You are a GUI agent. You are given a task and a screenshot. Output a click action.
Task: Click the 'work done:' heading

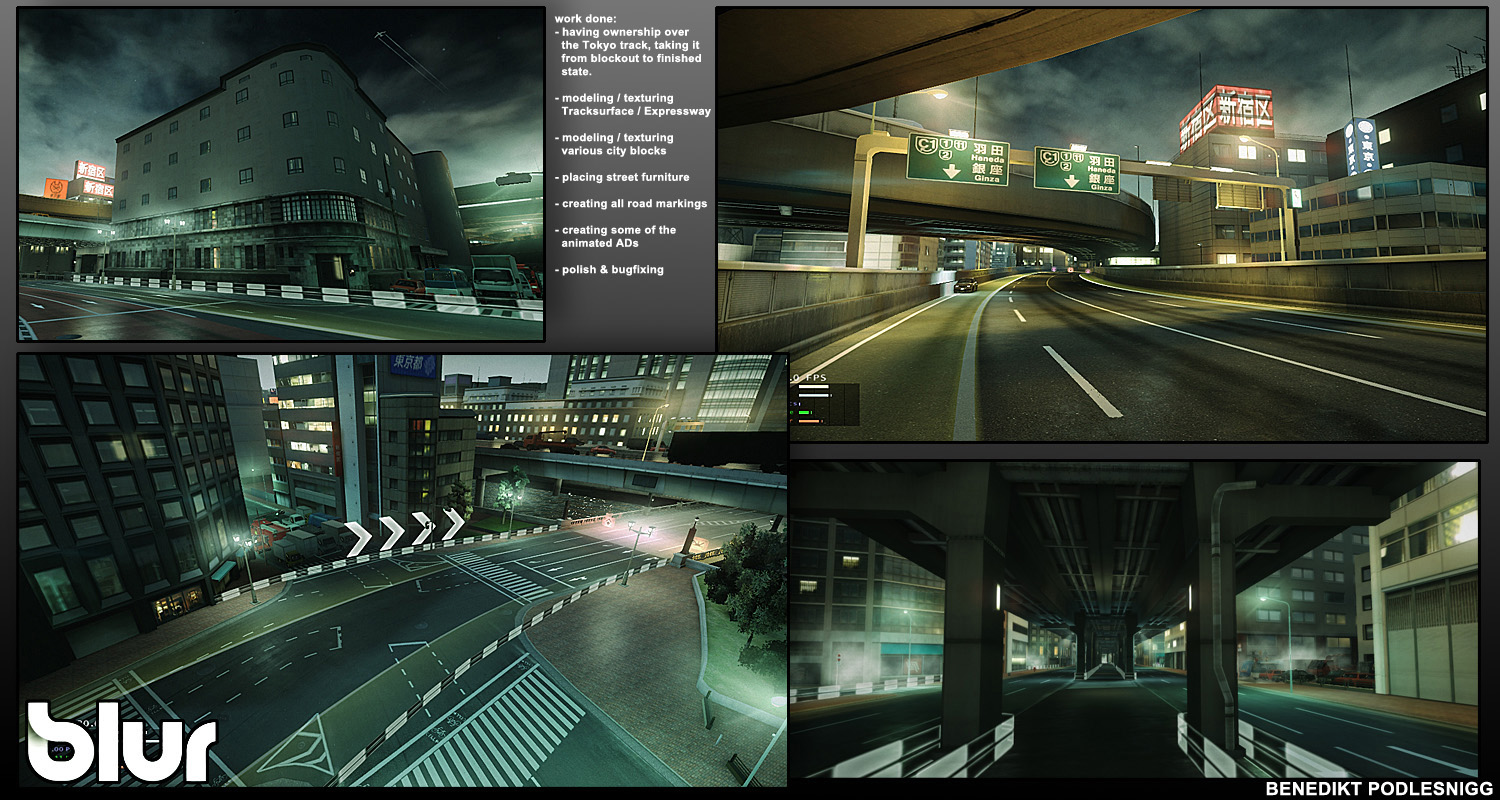click(589, 19)
